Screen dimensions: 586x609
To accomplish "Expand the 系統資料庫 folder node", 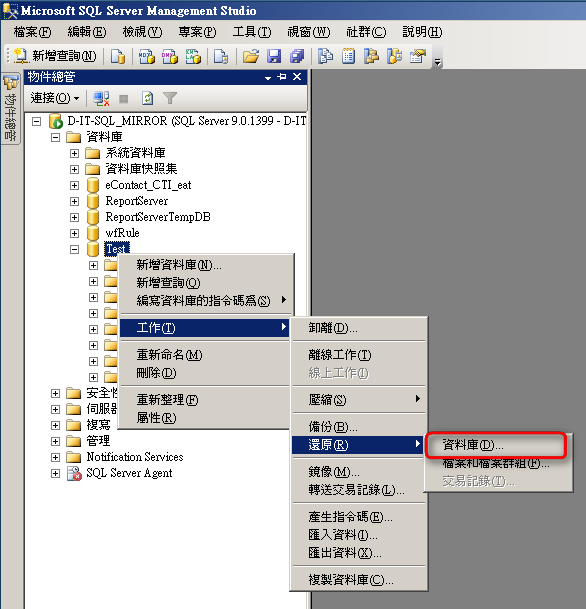I will [75, 153].
